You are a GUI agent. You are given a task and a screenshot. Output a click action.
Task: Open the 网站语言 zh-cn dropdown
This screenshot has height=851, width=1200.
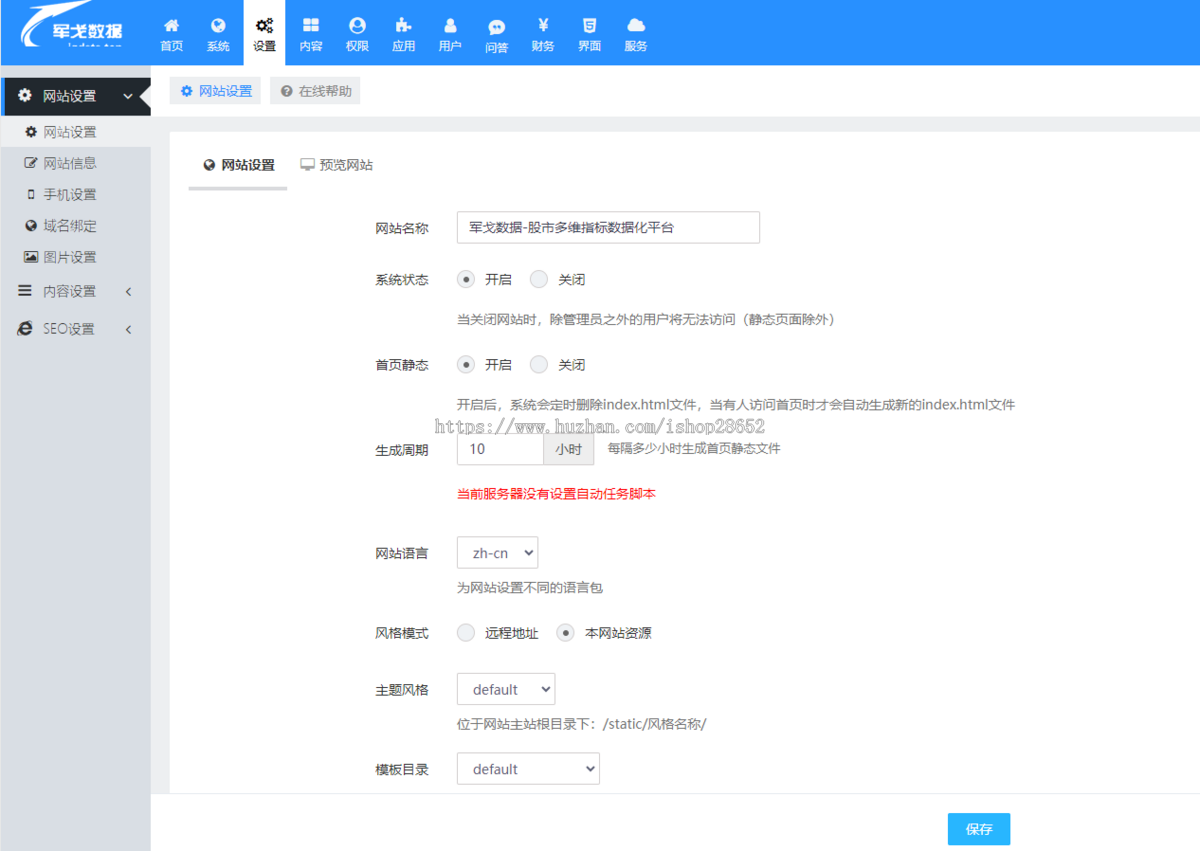tap(497, 553)
